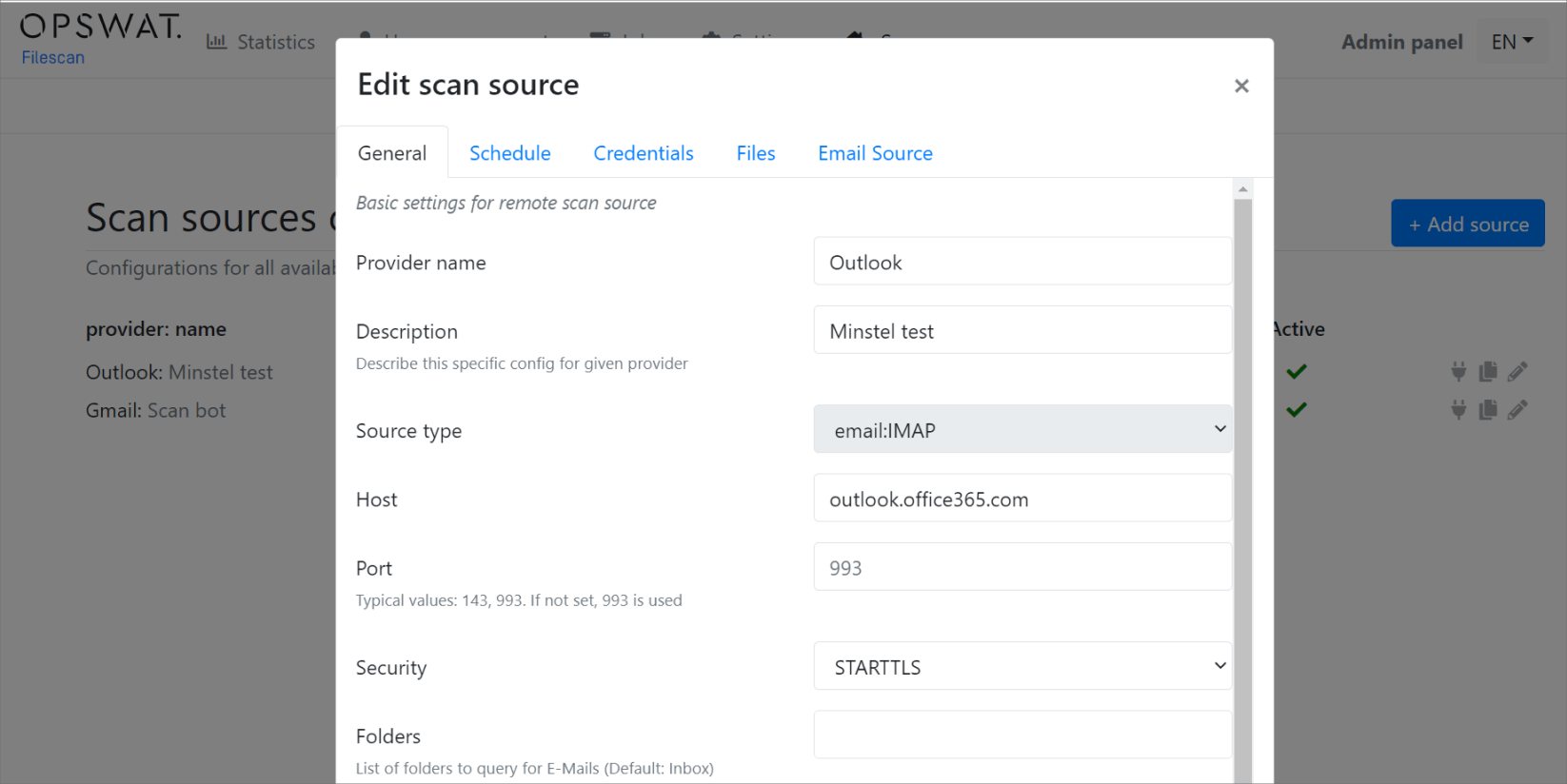Go to the Files tab

click(x=756, y=153)
